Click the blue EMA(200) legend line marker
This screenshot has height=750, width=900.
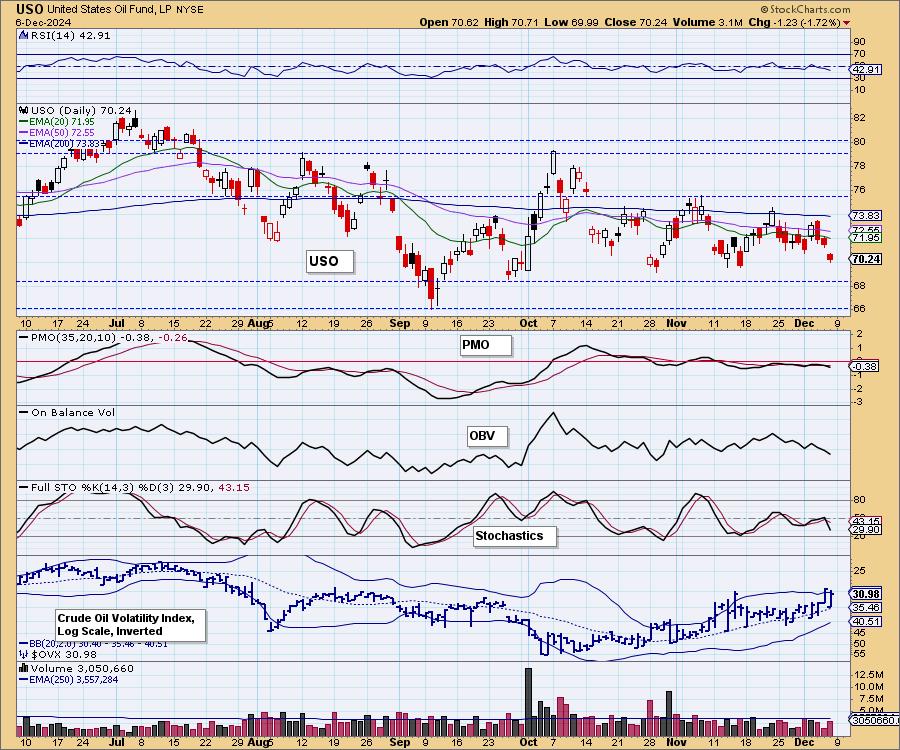(24, 143)
